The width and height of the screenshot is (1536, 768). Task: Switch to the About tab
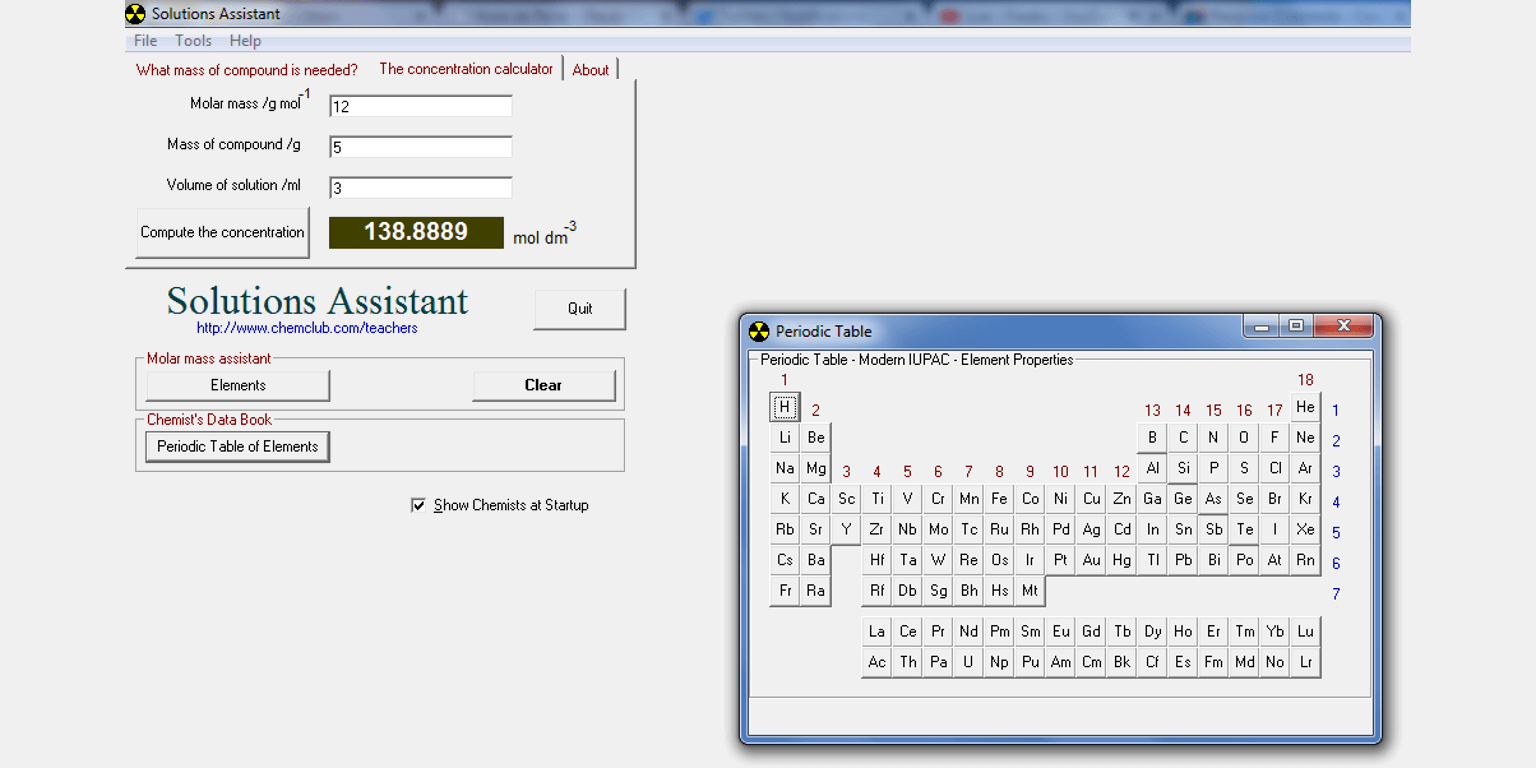(x=590, y=70)
